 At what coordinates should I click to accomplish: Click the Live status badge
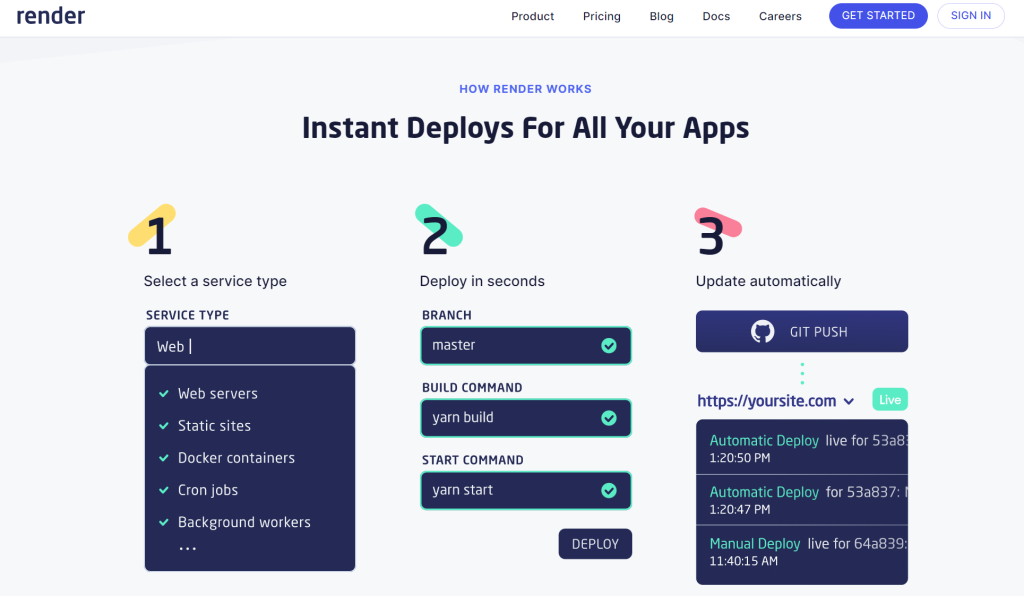point(889,400)
